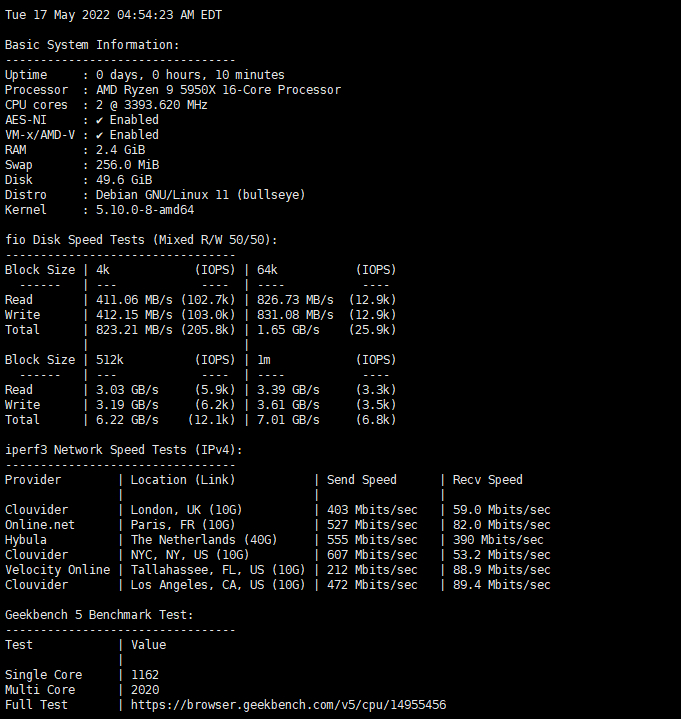Click the 'Online.net' provider name

pos(40,525)
